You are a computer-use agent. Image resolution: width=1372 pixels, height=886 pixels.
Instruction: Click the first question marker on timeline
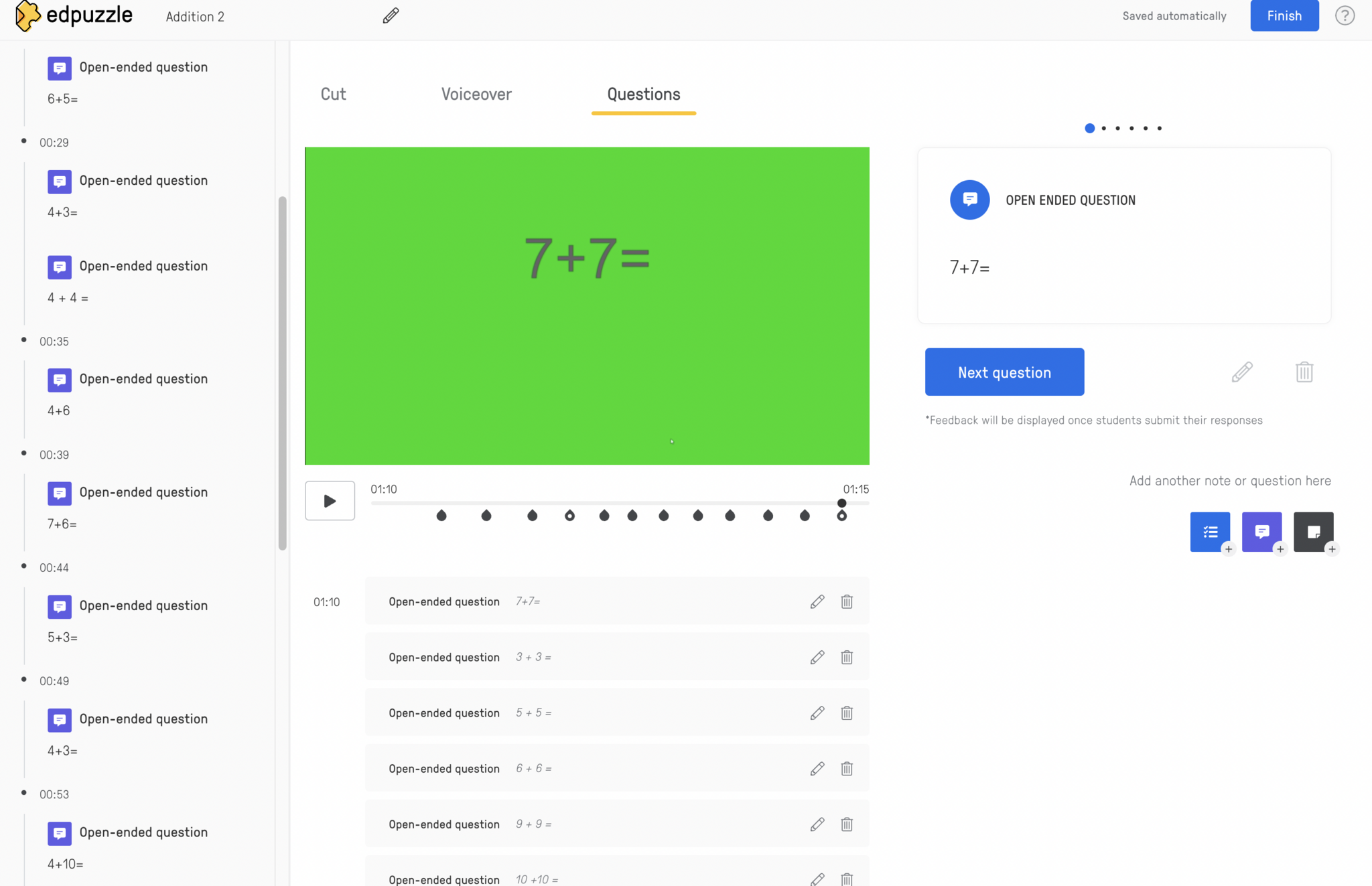[x=441, y=515]
